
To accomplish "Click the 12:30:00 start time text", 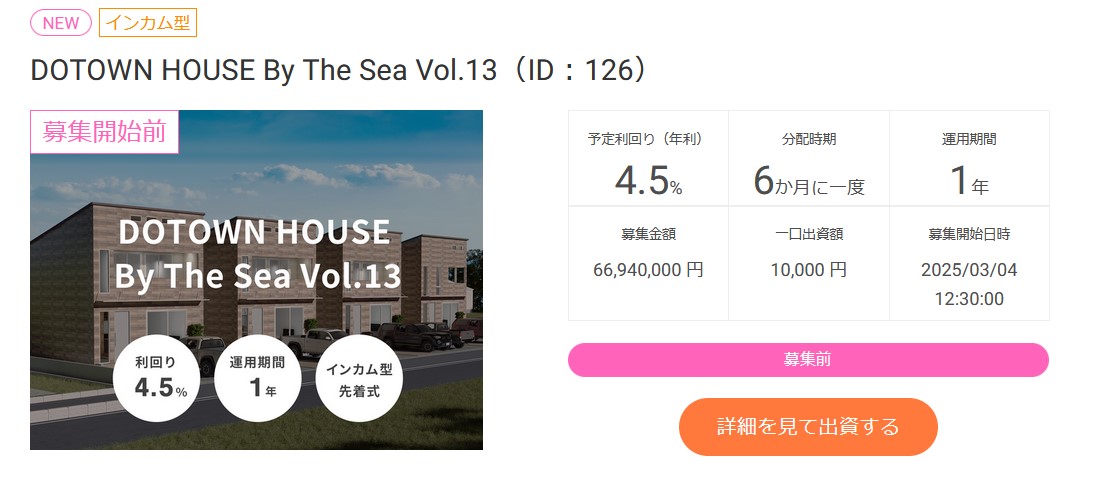I will 969,299.
